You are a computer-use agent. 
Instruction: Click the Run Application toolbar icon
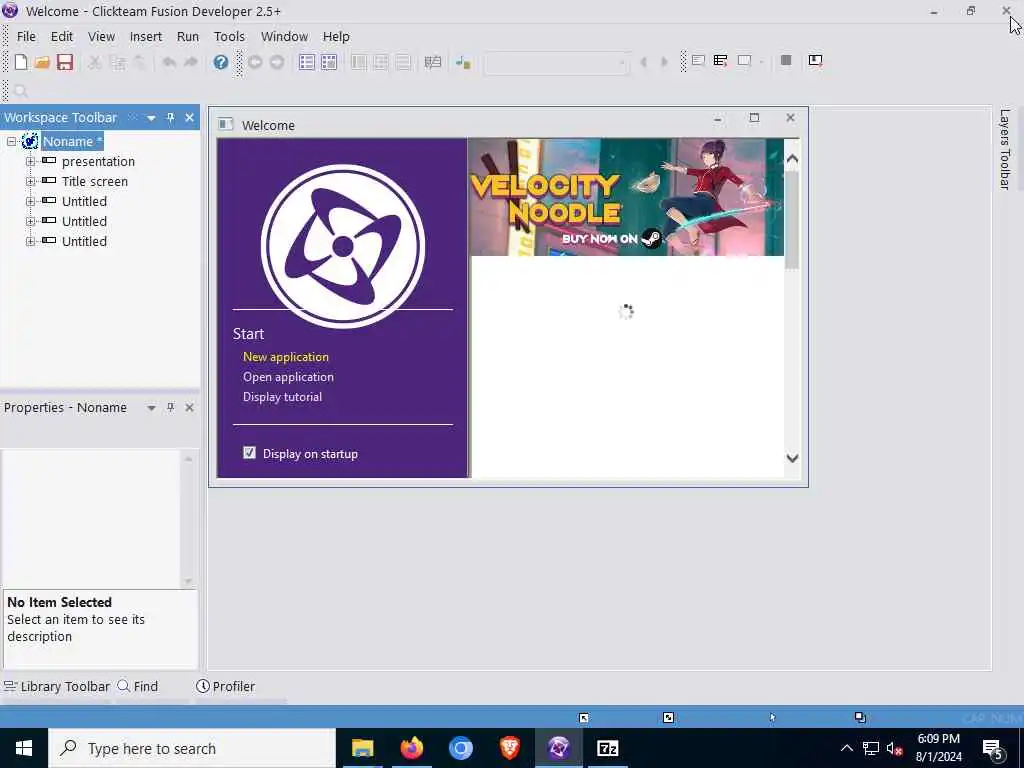[x=720, y=61]
